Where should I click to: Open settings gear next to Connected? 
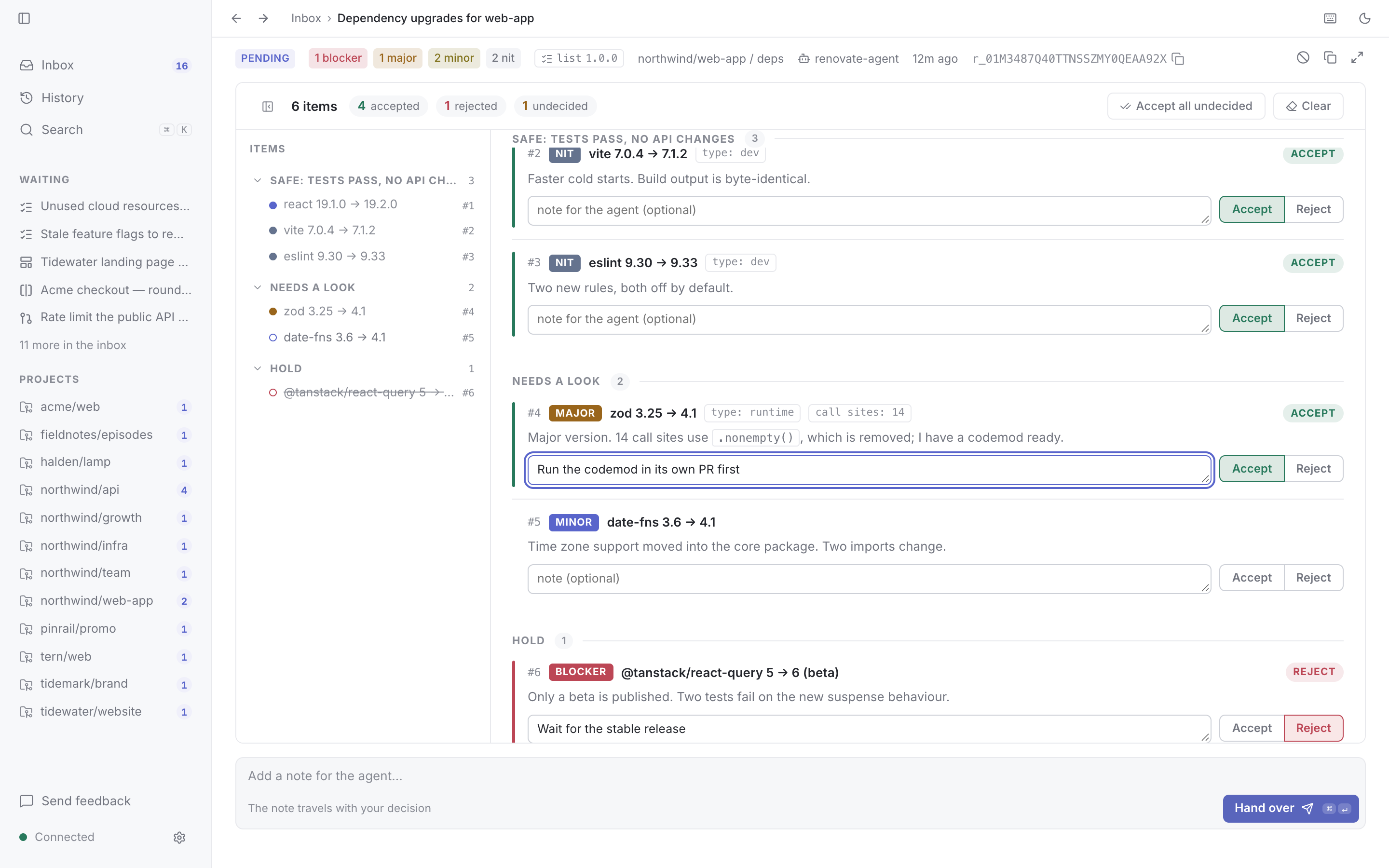[179, 837]
